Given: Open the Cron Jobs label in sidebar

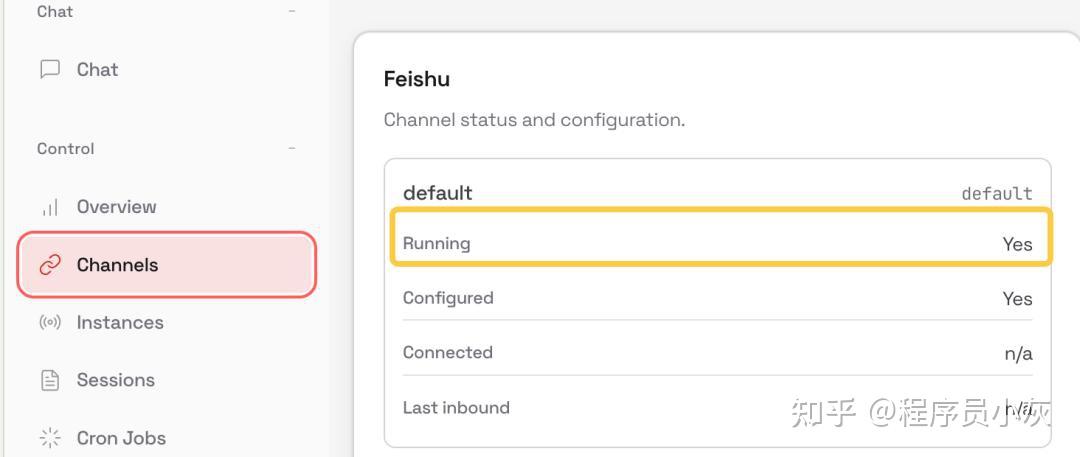Looking at the screenshot, I should [x=121, y=438].
